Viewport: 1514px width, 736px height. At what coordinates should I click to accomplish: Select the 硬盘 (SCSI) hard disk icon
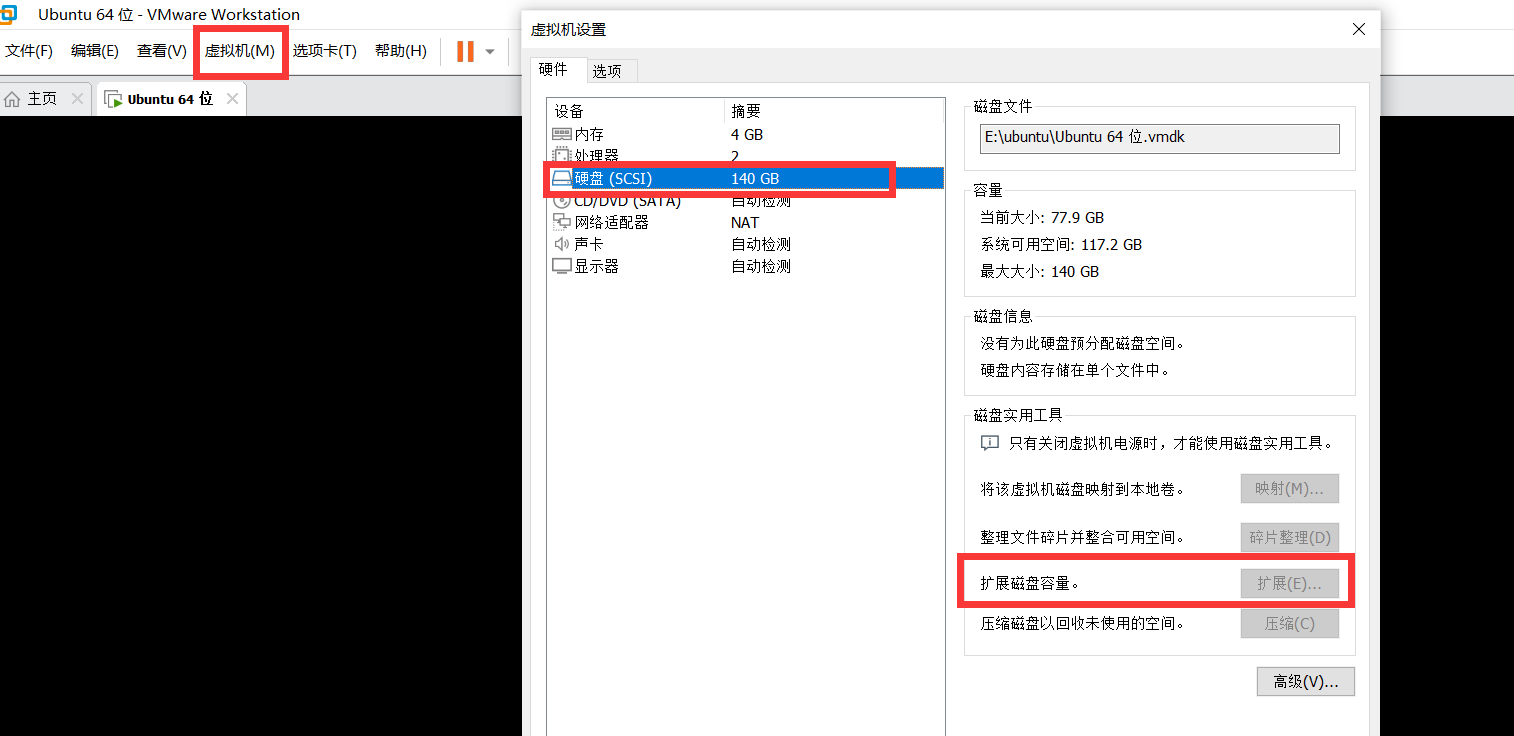coord(562,178)
